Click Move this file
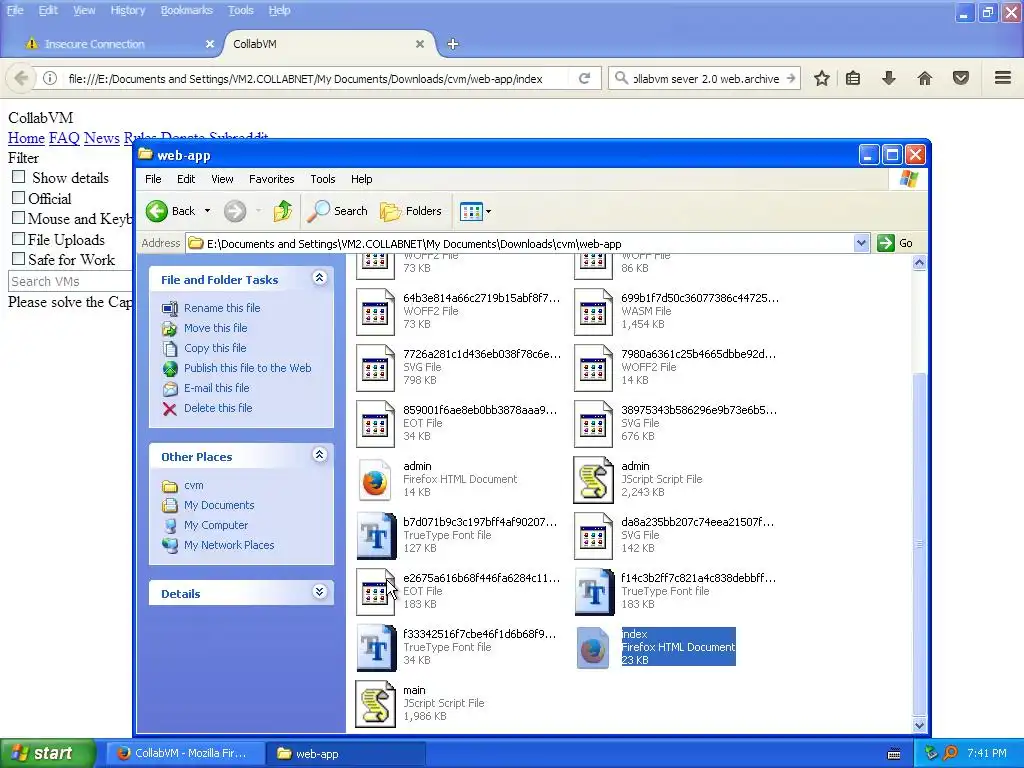1024x768 pixels. coord(216,328)
